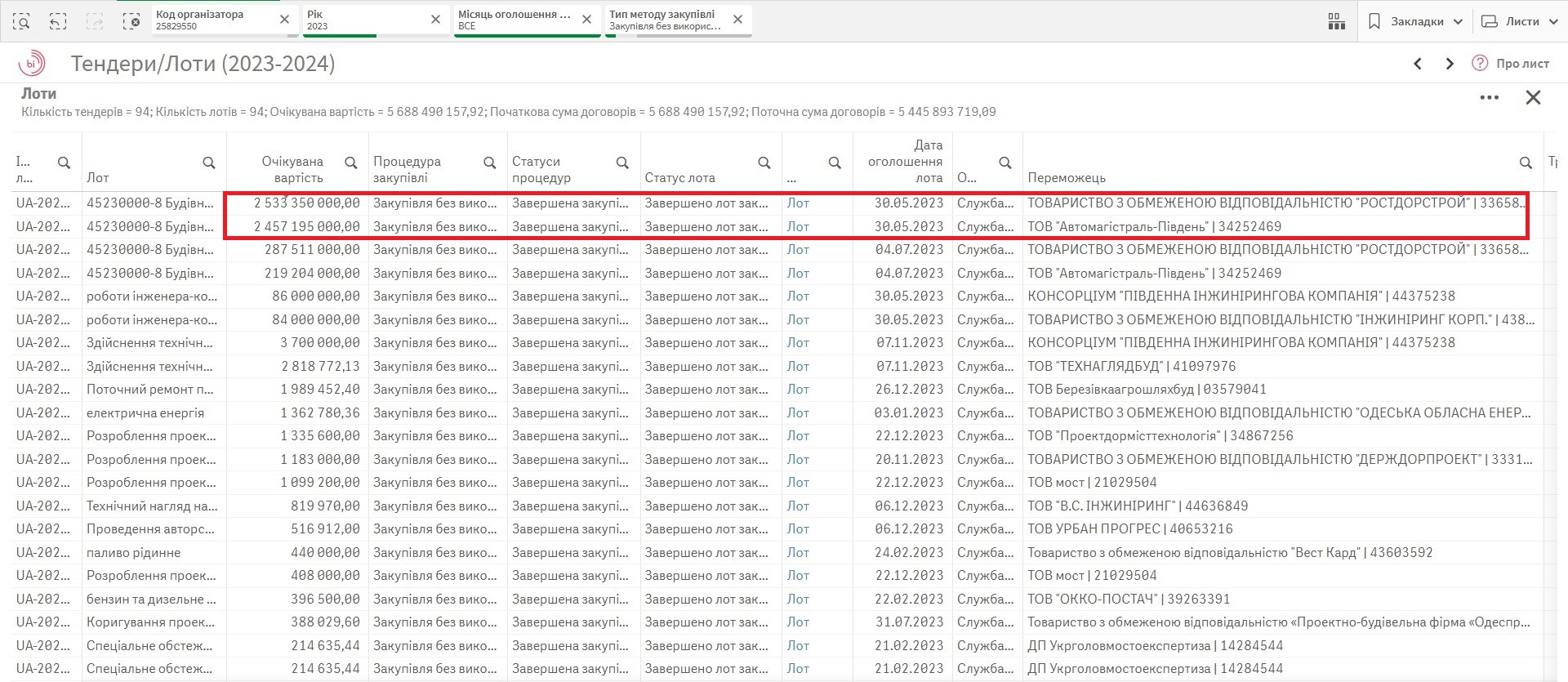Image resolution: width=1568 pixels, height=682 pixels.
Task: Select the value 388 029,60 cell
Action: click(x=297, y=622)
